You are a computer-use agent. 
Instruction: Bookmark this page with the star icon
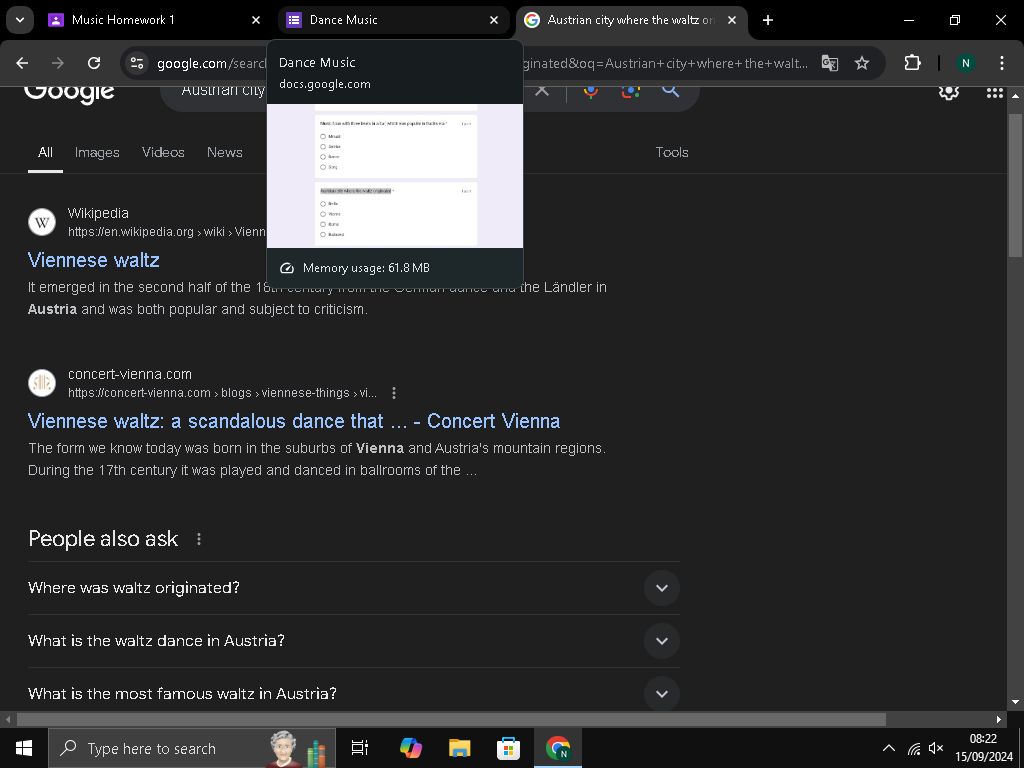point(862,63)
